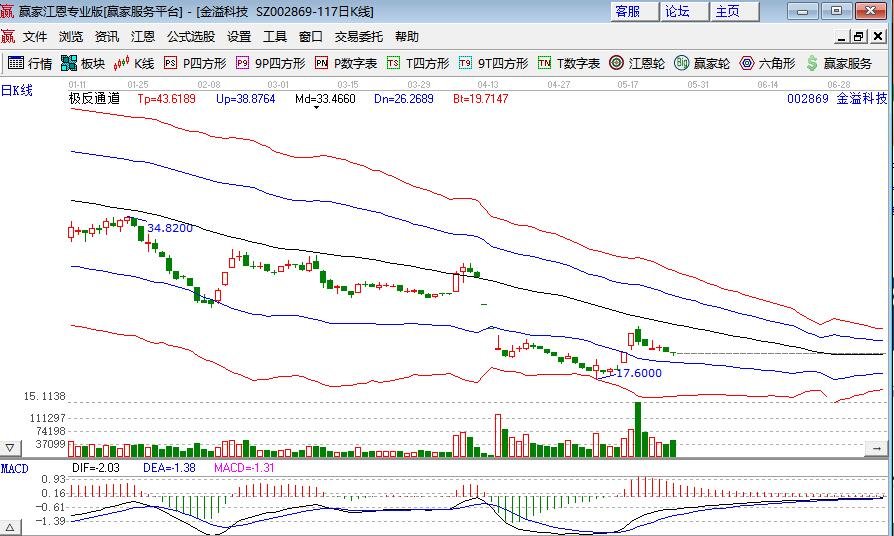This screenshot has height=536, width=894.
Task: Open the 板块 sector view
Action: [83, 63]
